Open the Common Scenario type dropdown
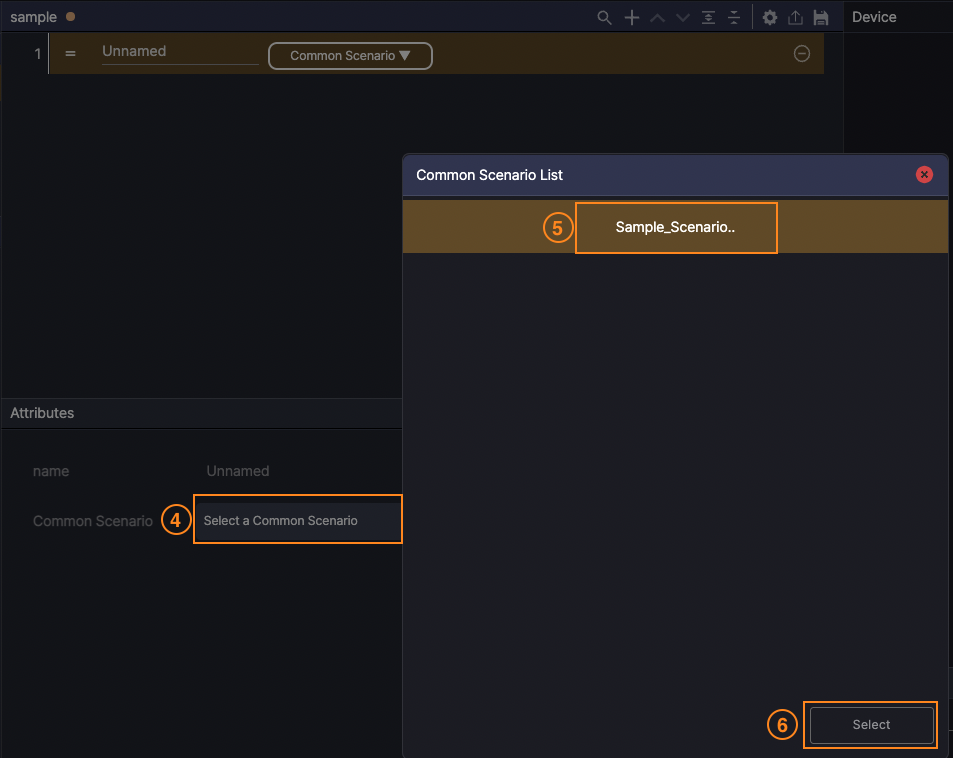 tap(350, 56)
